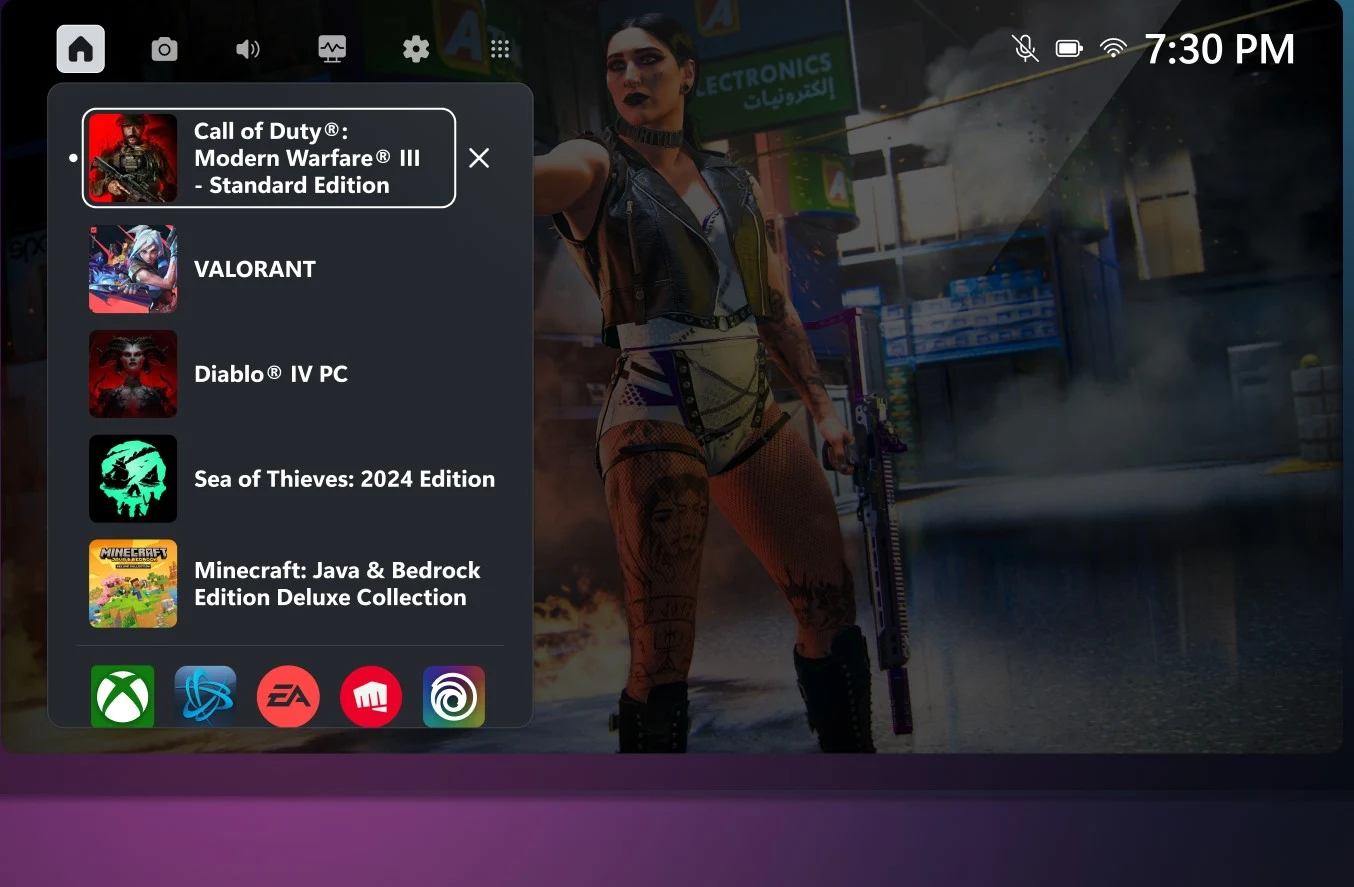
Task: Toggle the muted microphone status icon
Action: click(1025, 48)
